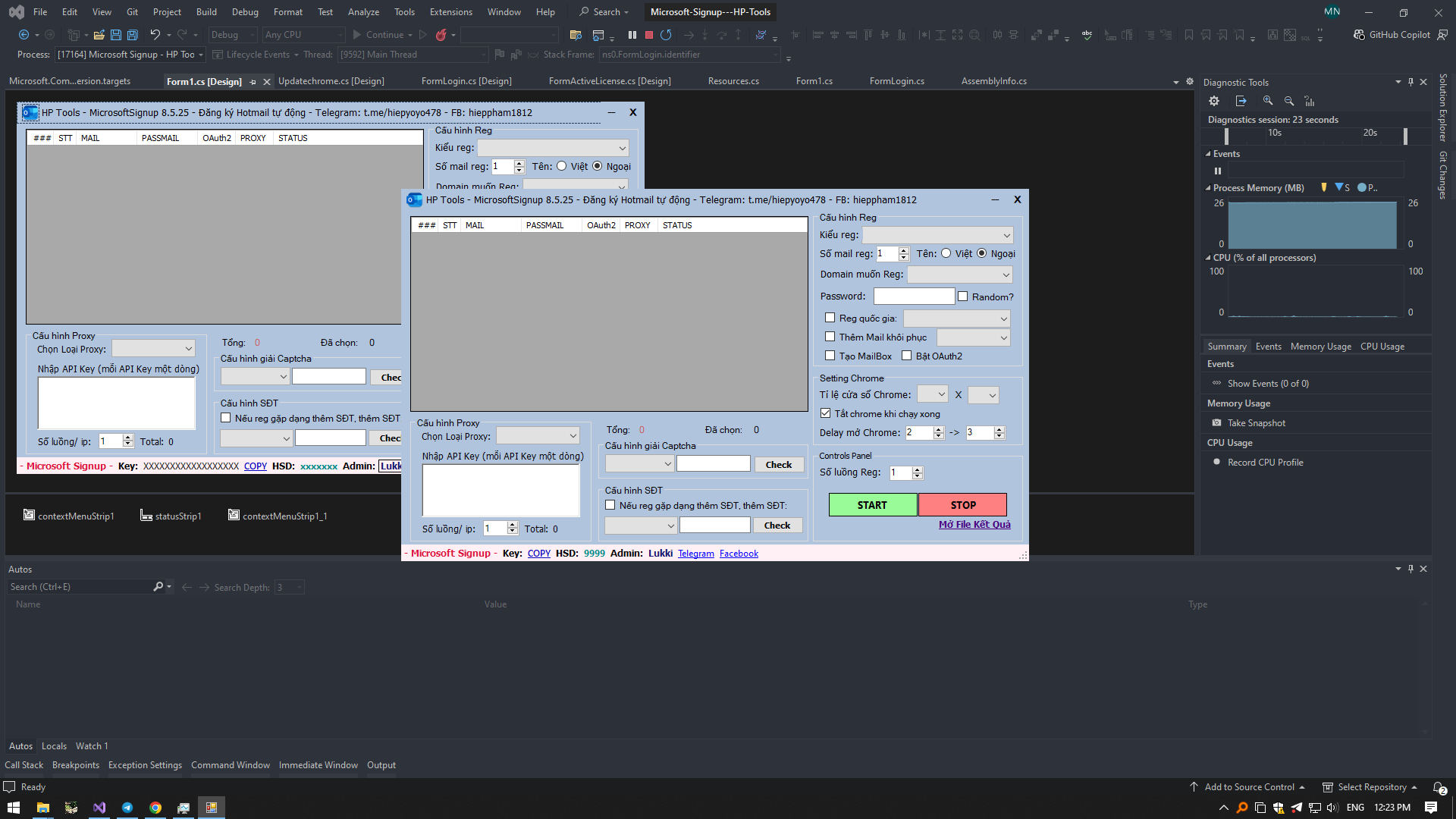Open the Process selector dropdown
Image resolution: width=1456 pixels, height=819 pixels.
[x=130, y=55]
